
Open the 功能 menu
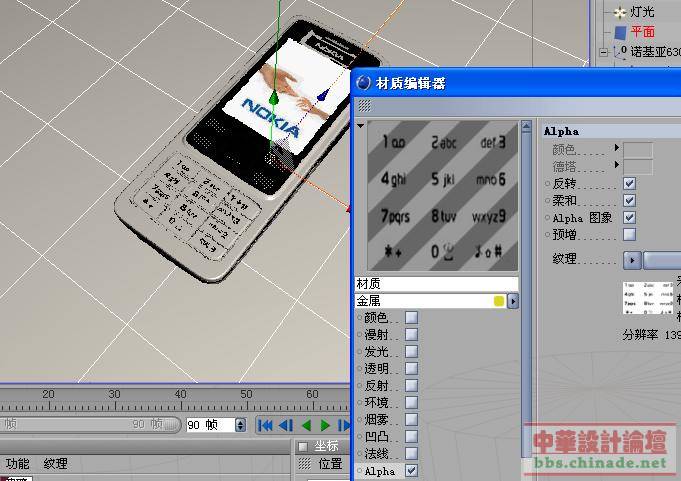click(x=18, y=464)
